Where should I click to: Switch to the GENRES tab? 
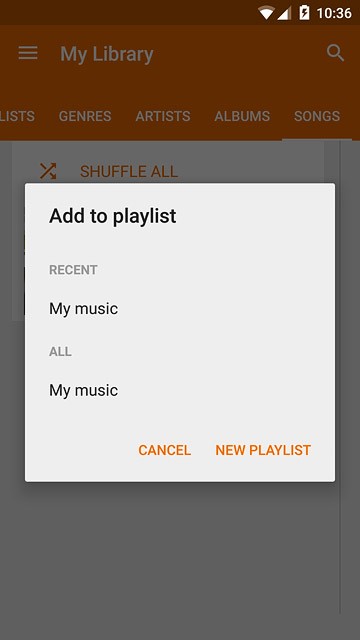pyautogui.click(x=85, y=116)
